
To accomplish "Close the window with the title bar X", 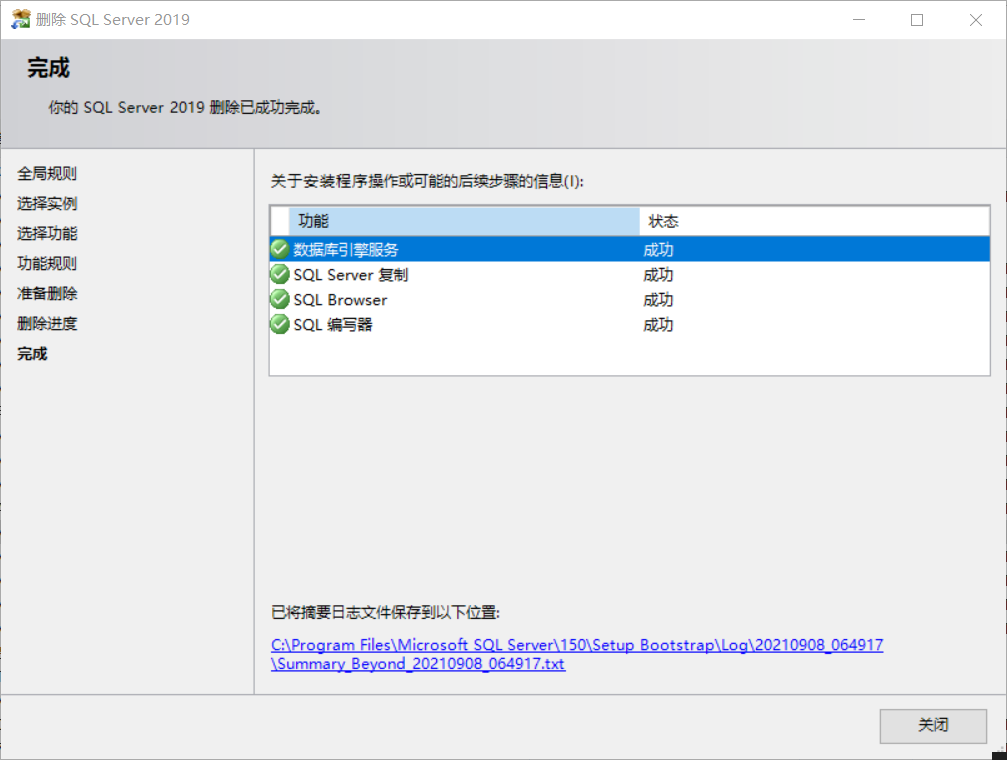I will 976,20.
